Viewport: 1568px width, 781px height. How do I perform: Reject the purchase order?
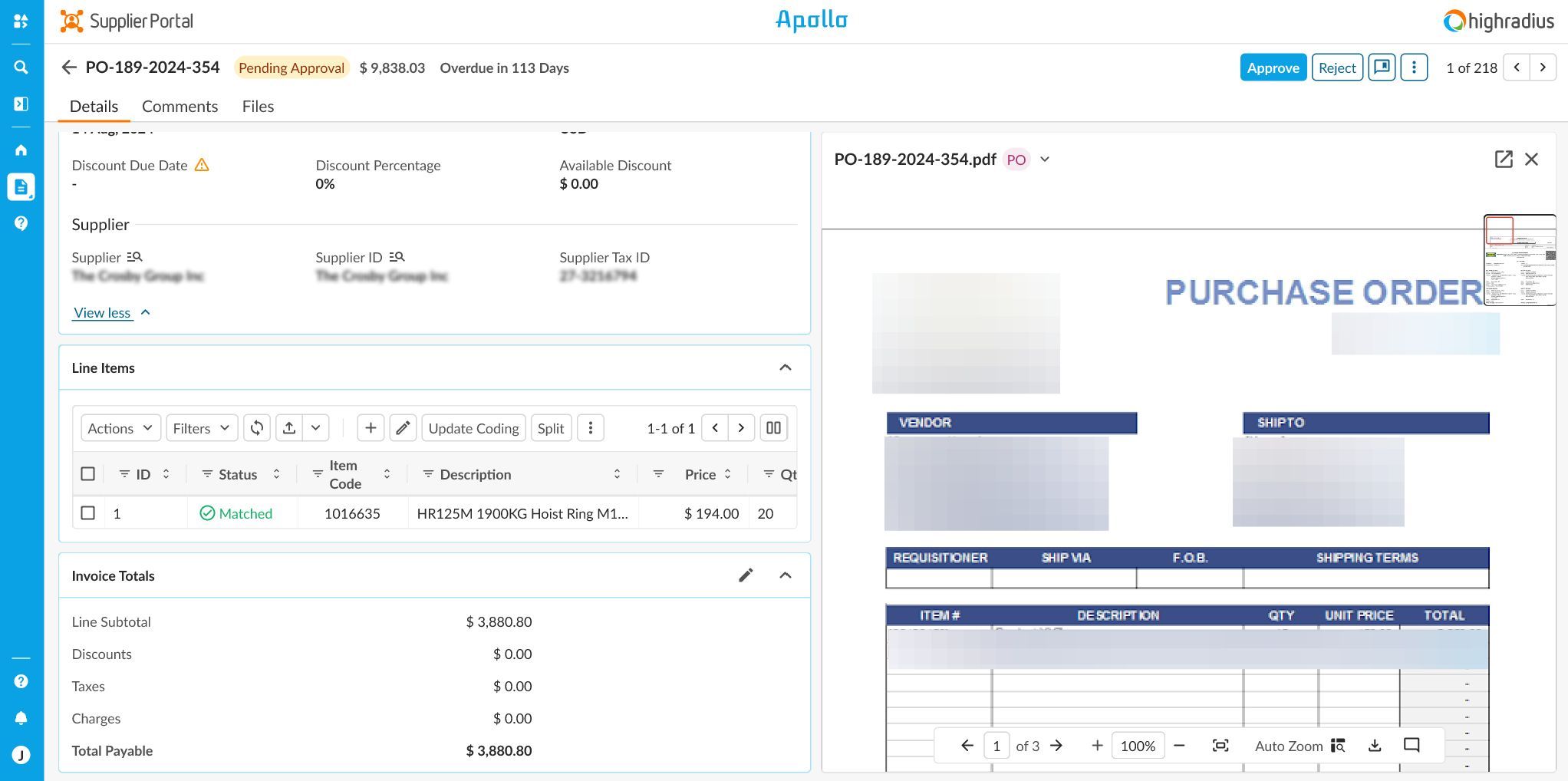click(x=1337, y=68)
